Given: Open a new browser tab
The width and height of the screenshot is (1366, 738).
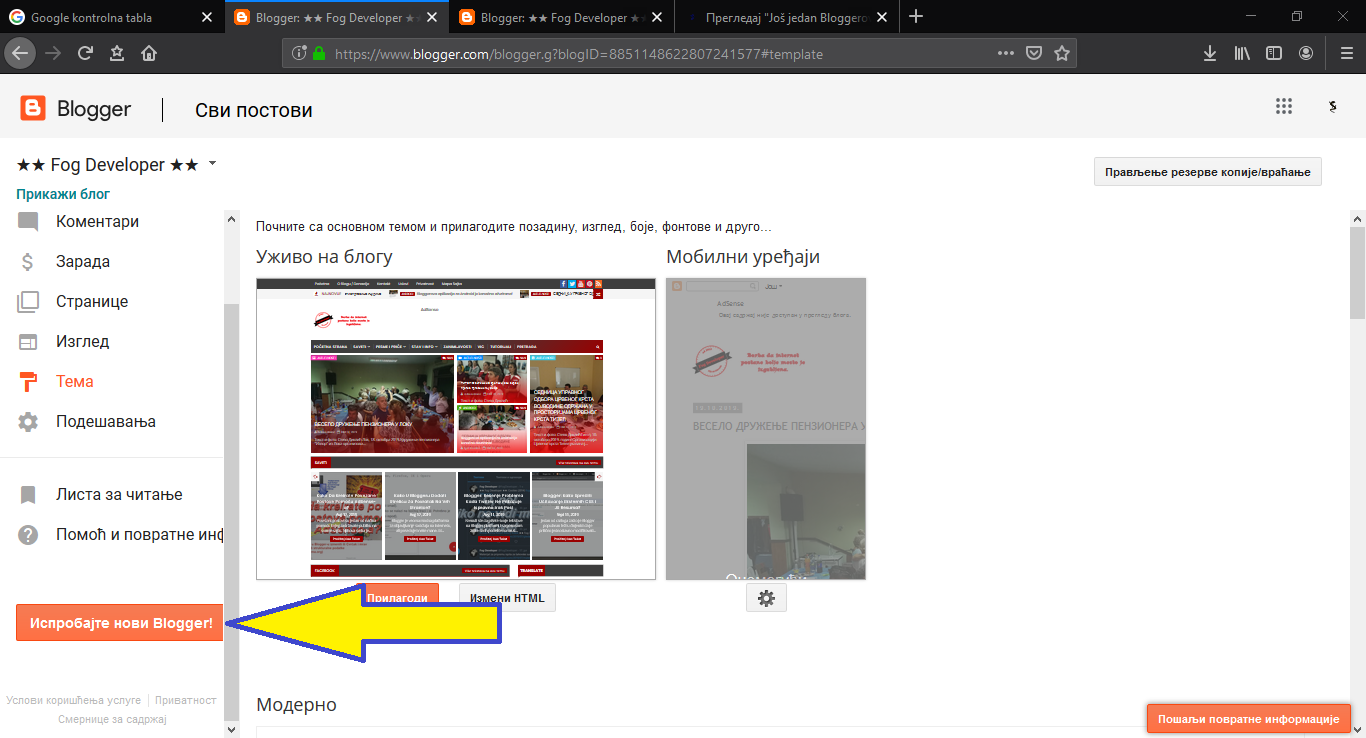Looking at the screenshot, I should click(916, 17).
